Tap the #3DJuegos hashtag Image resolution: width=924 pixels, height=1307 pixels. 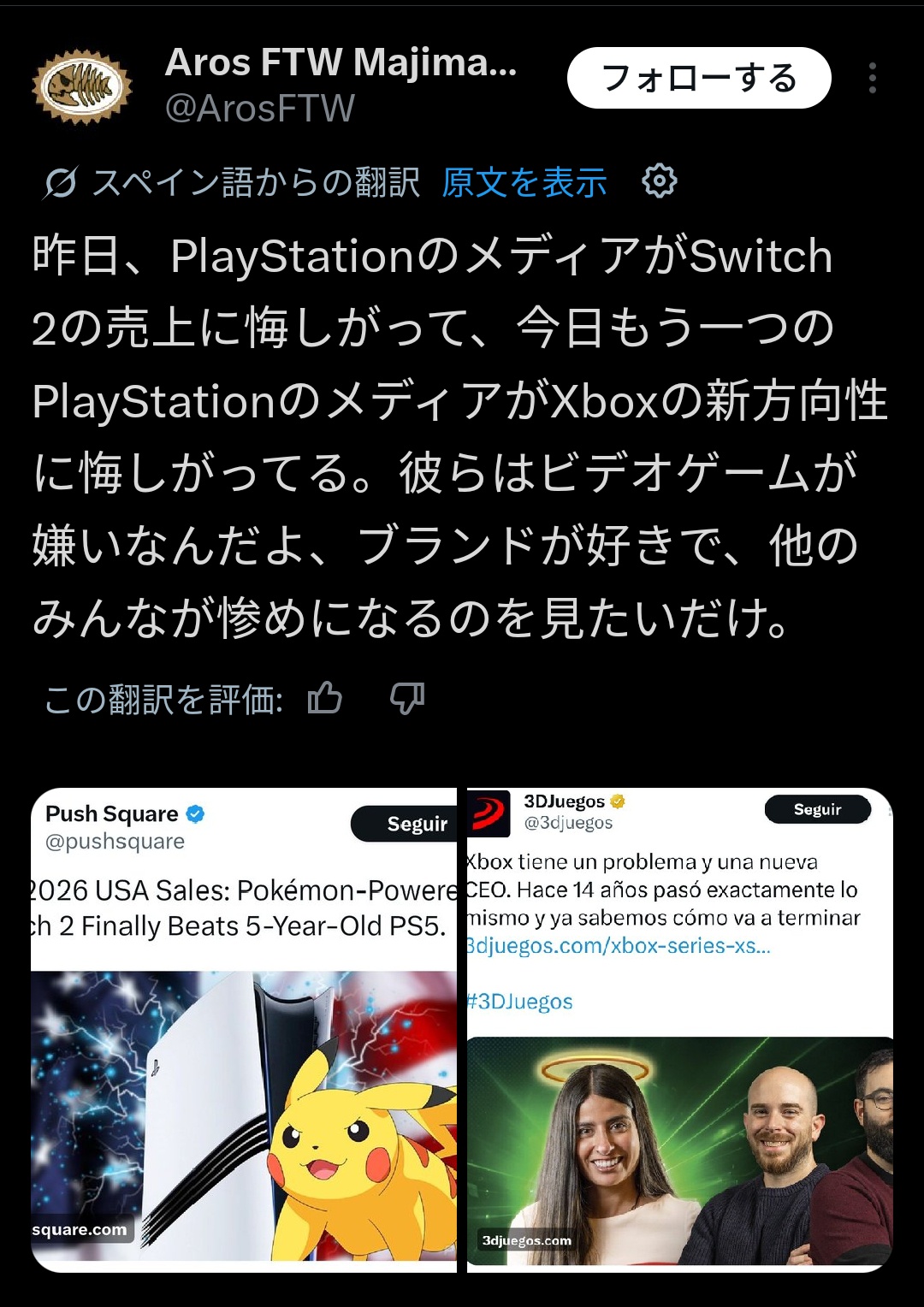coord(520,1002)
